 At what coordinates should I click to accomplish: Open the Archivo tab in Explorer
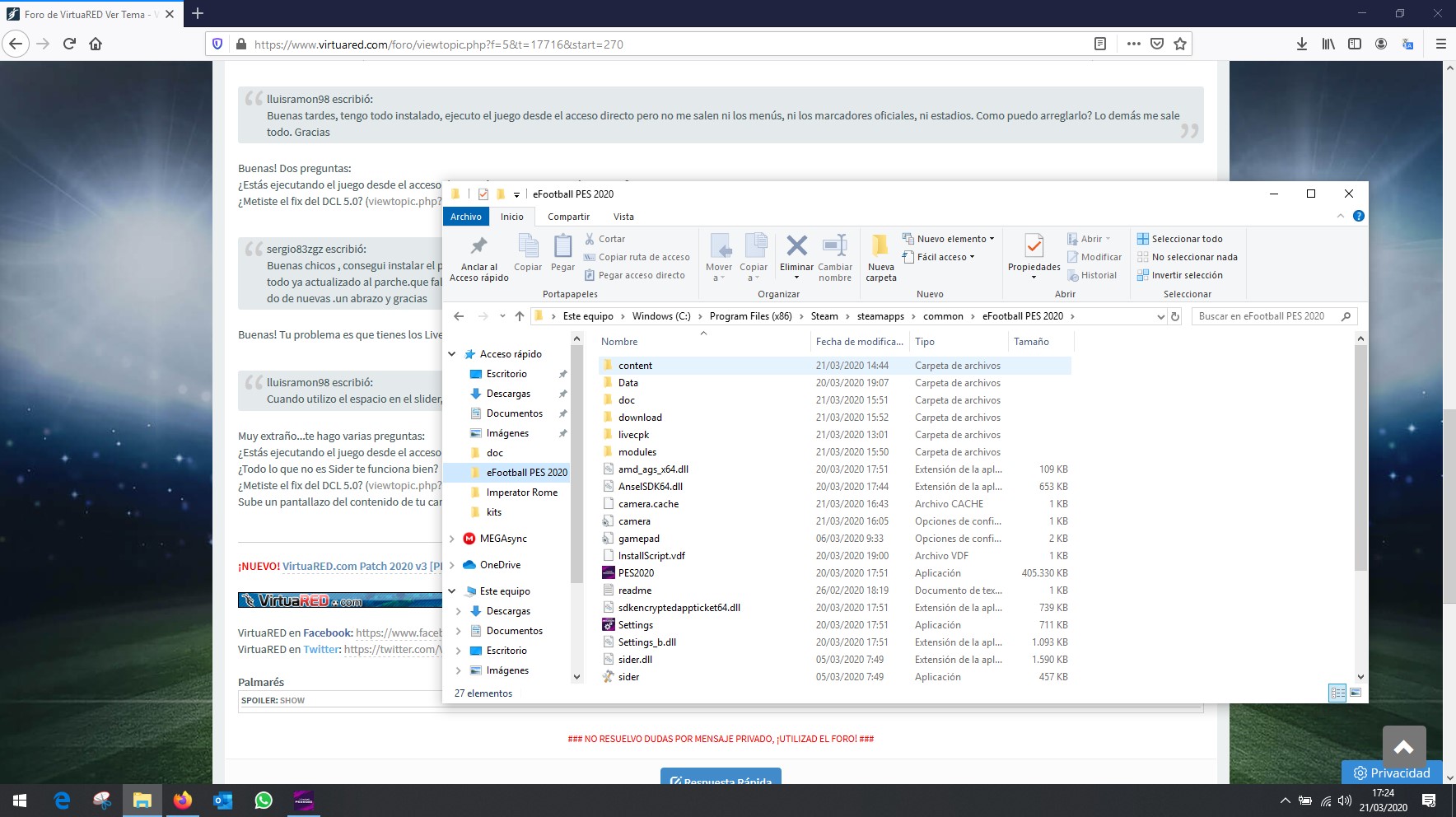coord(466,217)
